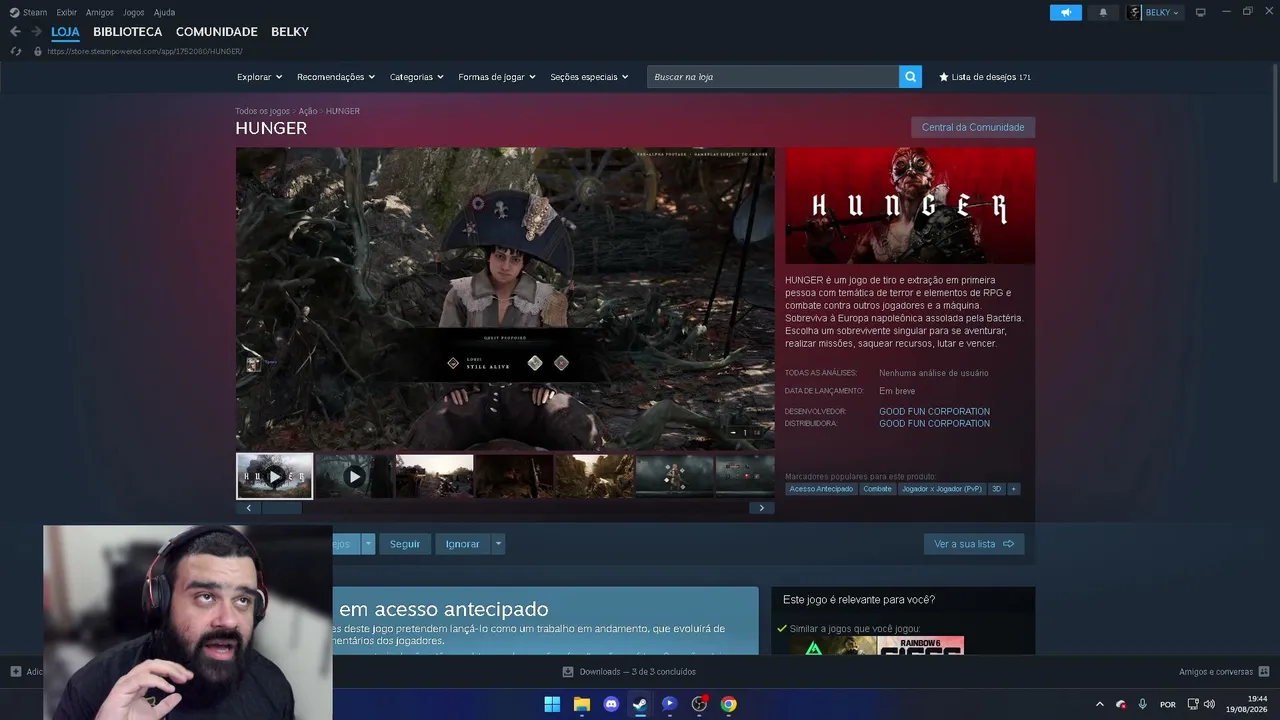The width and height of the screenshot is (1280, 720).
Task: Click the microphone icon in the system tray
Action: (1142, 704)
